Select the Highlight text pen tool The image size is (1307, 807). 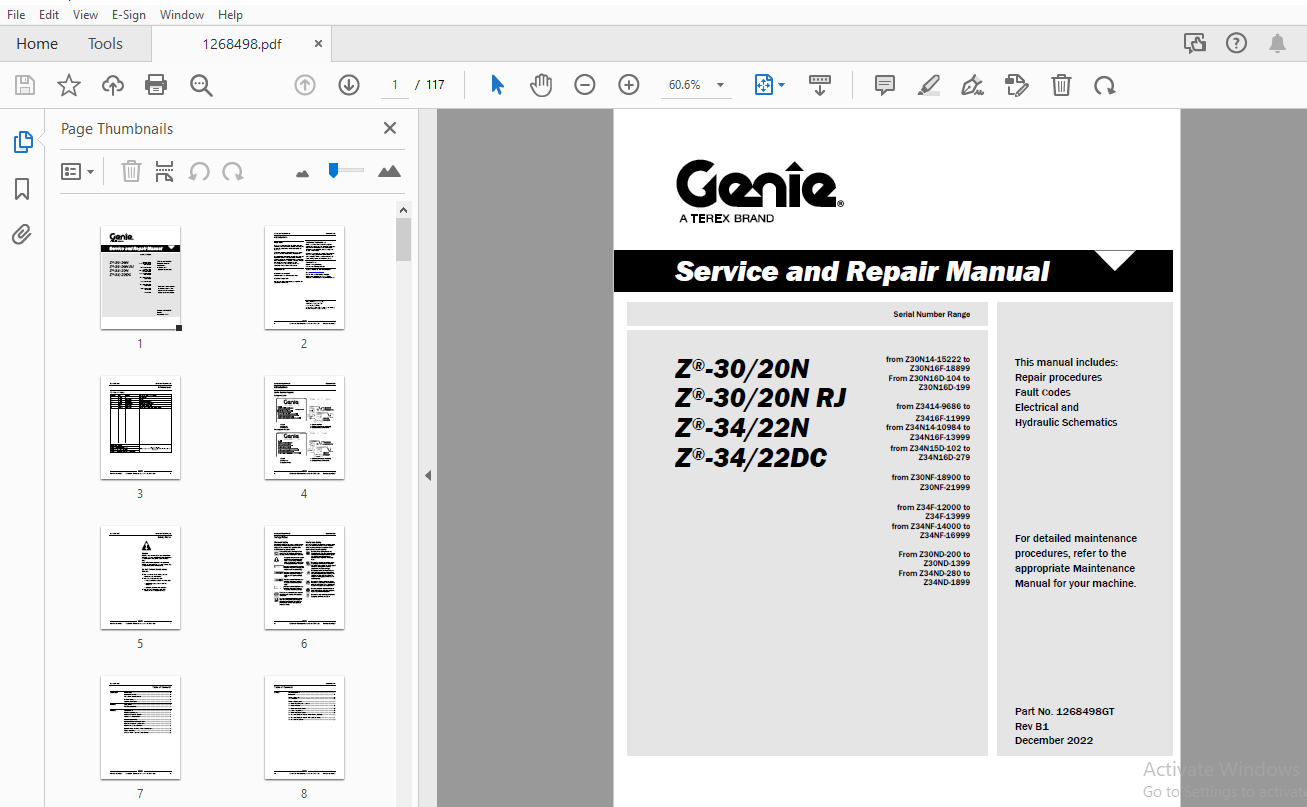(x=929, y=85)
